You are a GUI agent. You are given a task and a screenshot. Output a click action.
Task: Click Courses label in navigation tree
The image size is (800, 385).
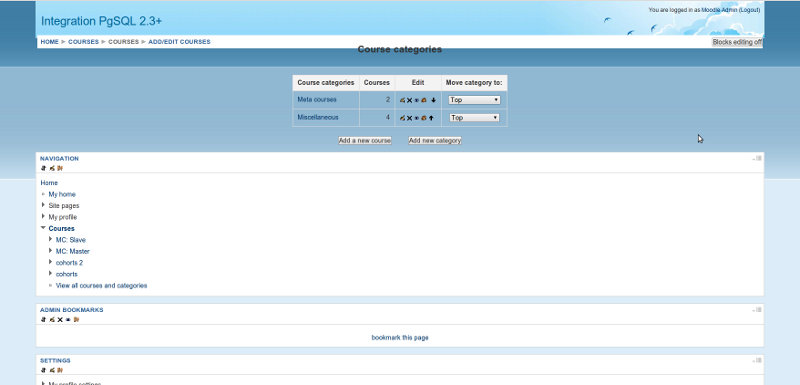coord(61,228)
